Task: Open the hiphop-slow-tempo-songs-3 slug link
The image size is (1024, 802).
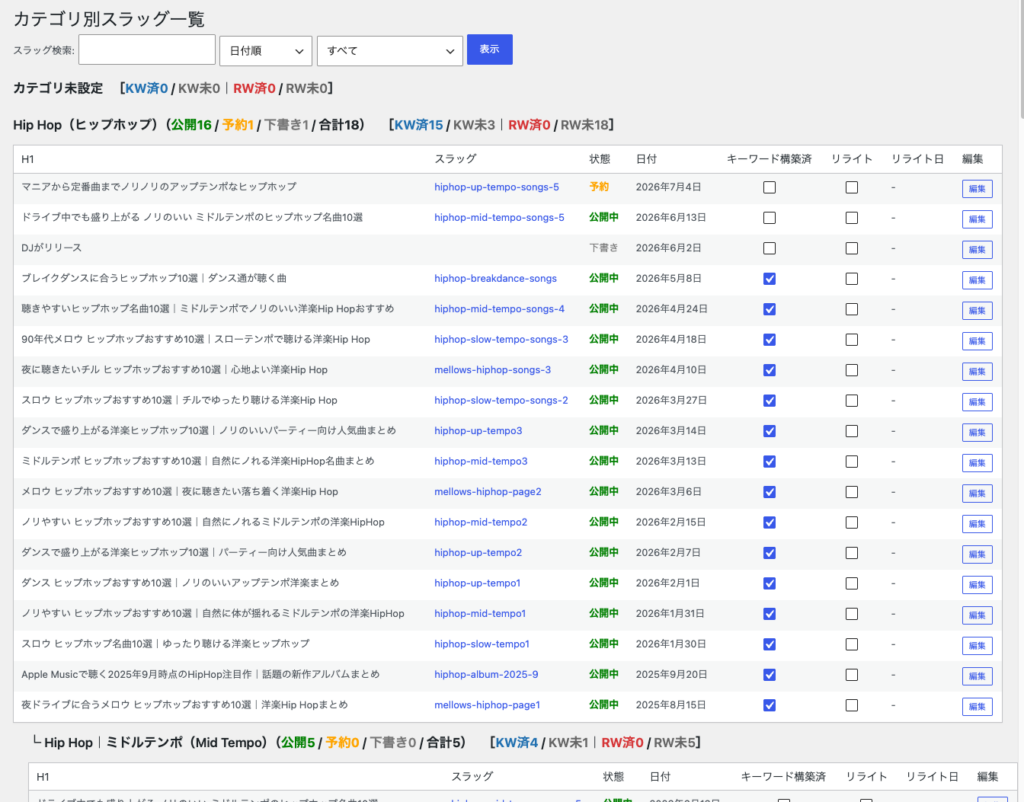Action: pos(501,339)
